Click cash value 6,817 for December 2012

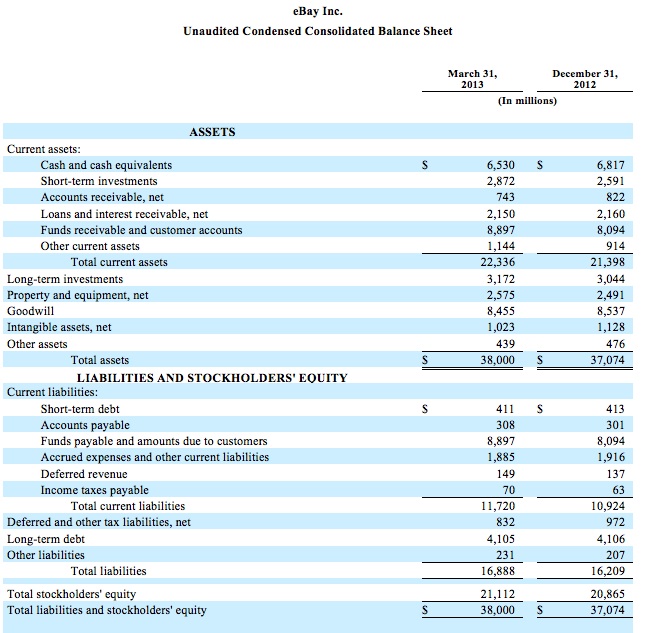click(611, 165)
